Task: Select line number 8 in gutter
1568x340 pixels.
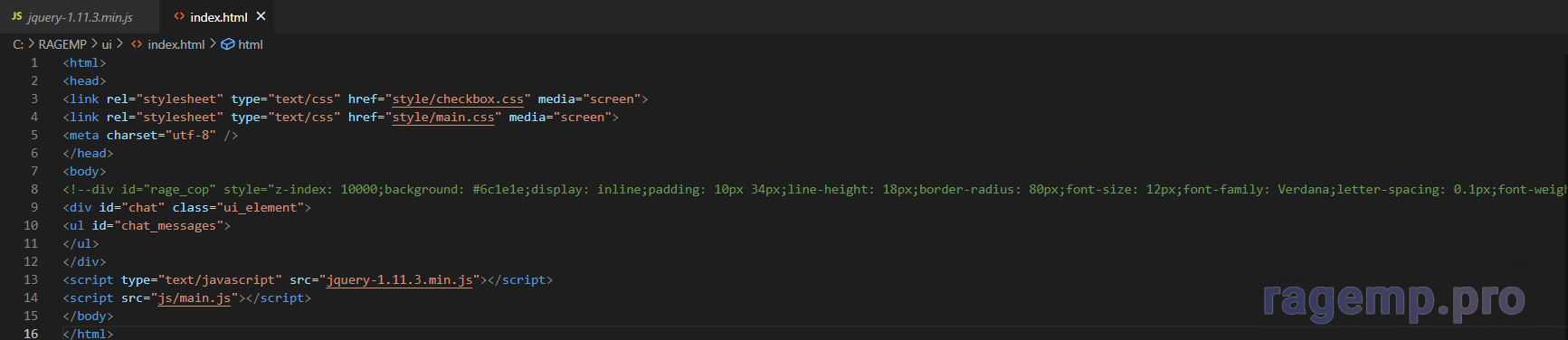Action: (x=34, y=189)
